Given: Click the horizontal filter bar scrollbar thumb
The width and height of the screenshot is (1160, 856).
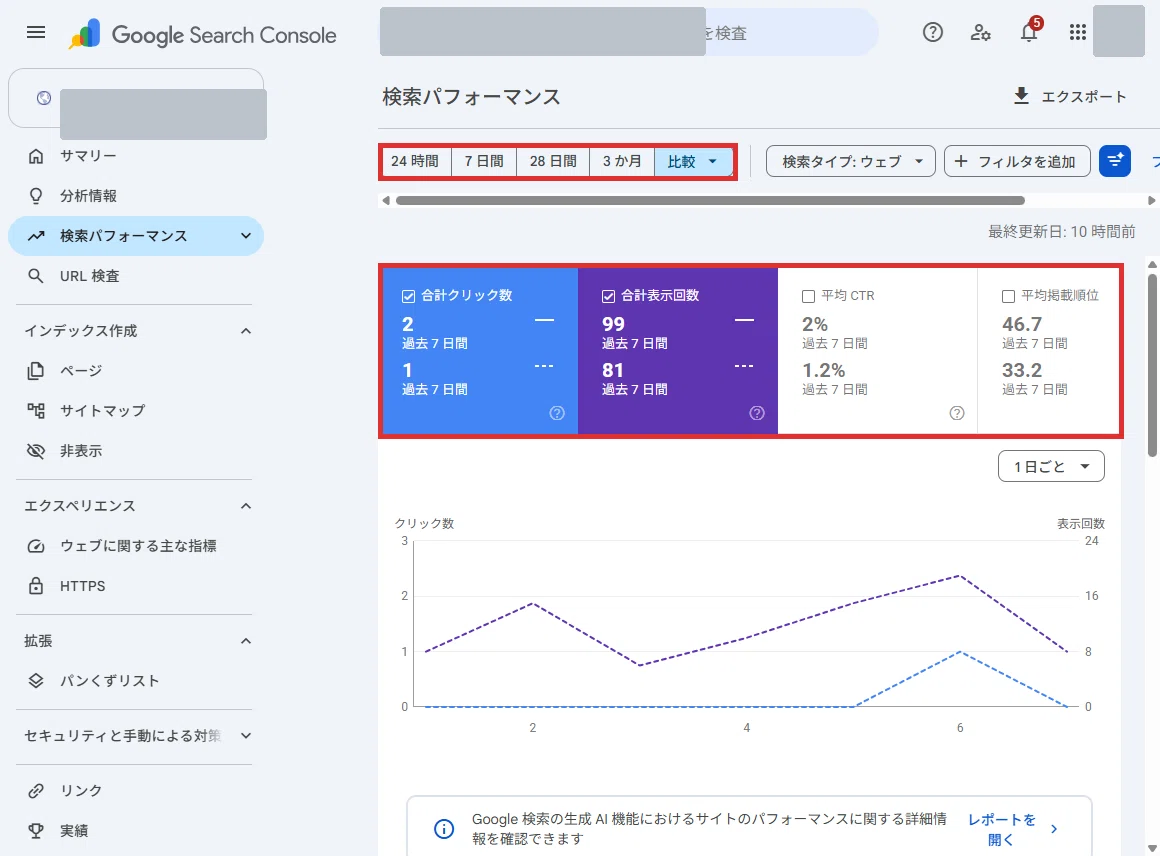Looking at the screenshot, I should pyautogui.click(x=710, y=200).
